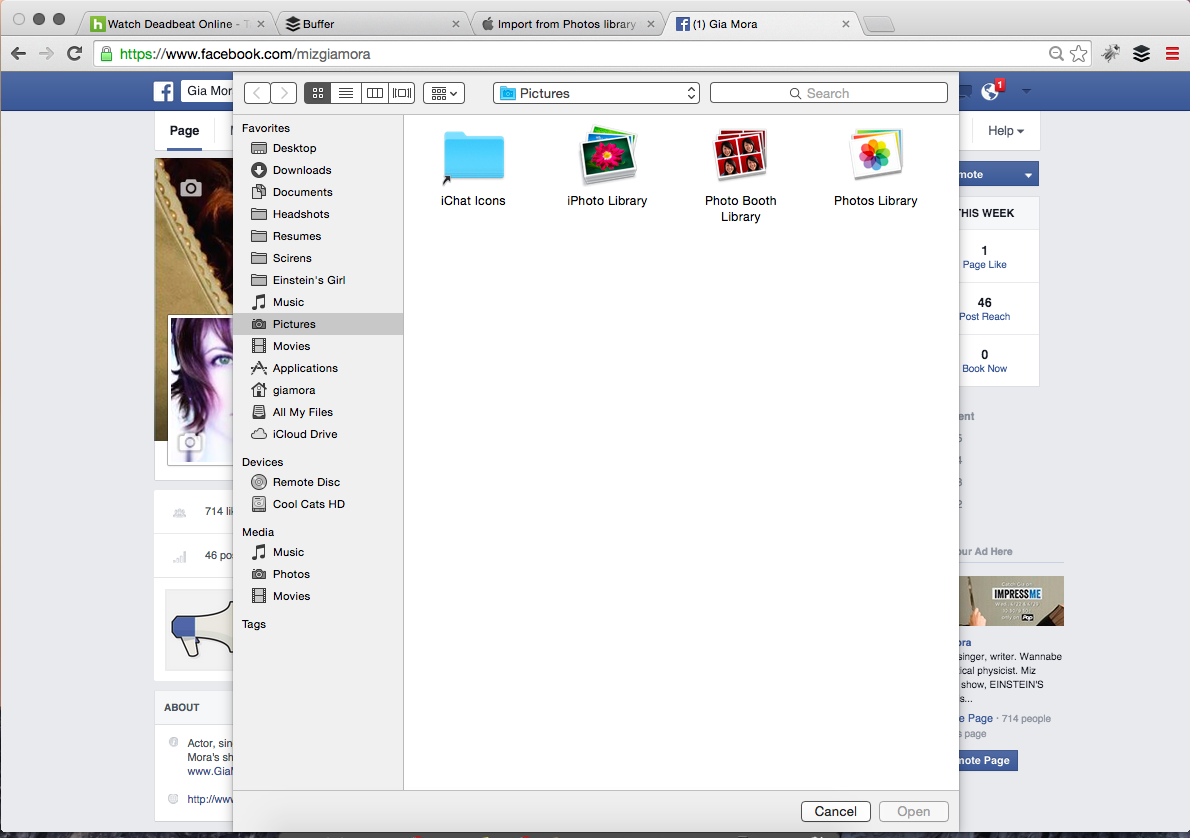Click the cover photo camera icon
Image resolution: width=1190 pixels, height=838 pixels.
191,187
